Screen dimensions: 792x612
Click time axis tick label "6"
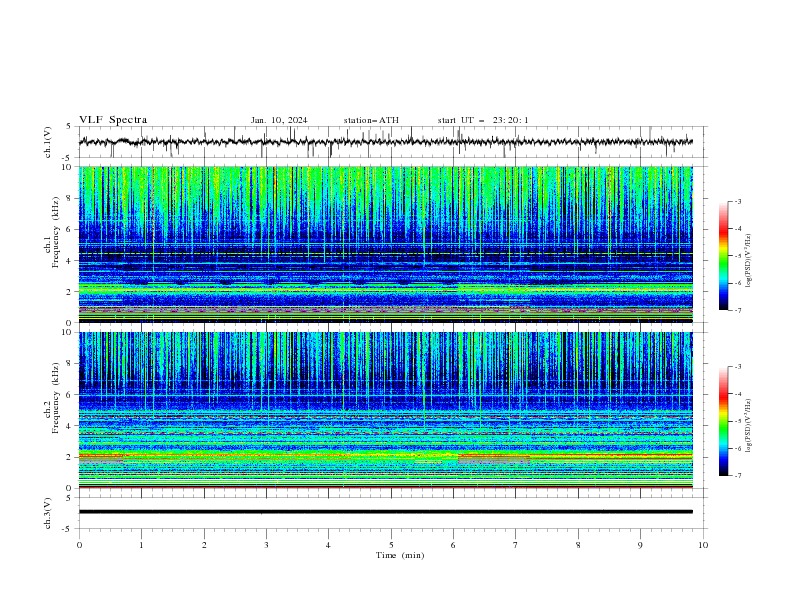pos(453,545)
